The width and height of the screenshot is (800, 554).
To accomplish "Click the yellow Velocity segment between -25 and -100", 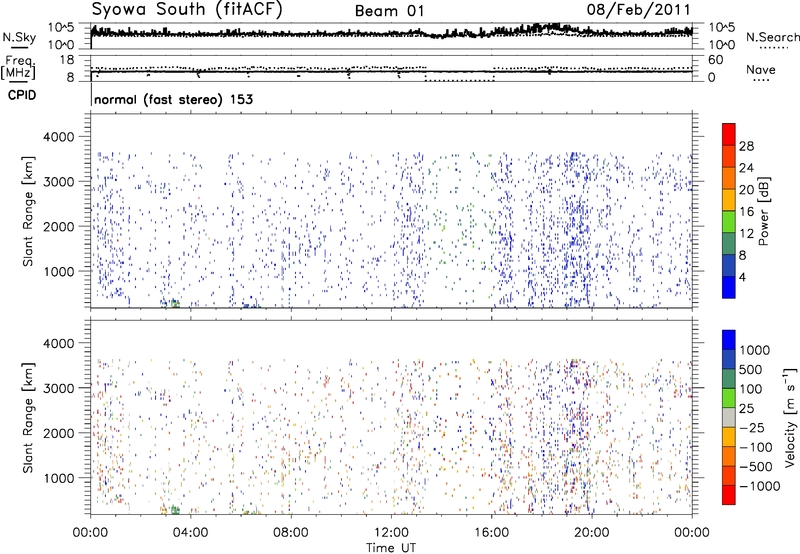I will coord(729,437).
